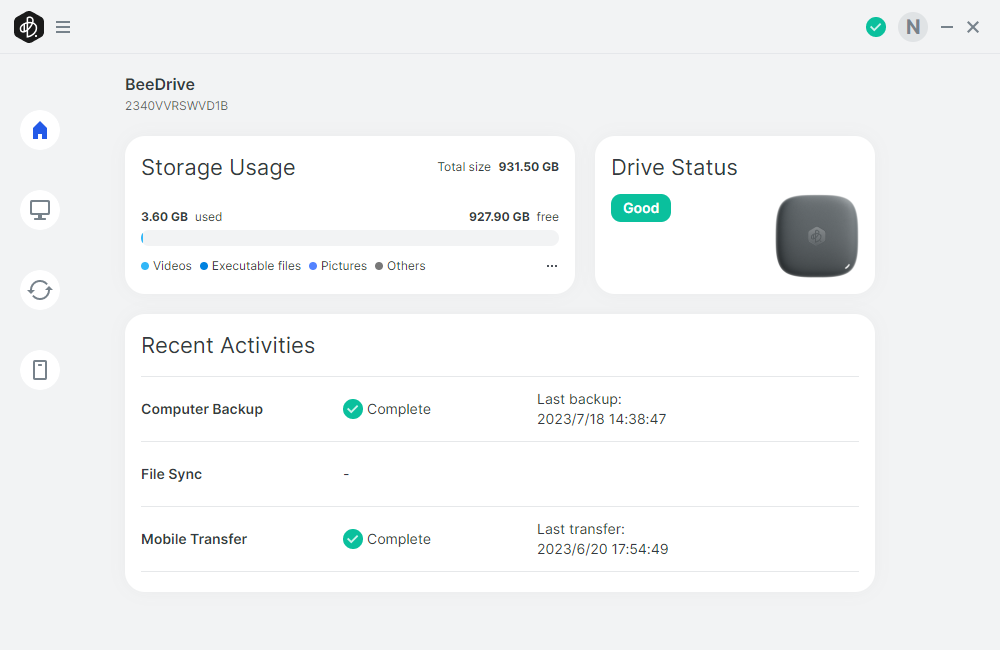Click last transfer time 2023/6/20 17:54:49
The height and width of the screenshot is (650, 1000).
pos(602,549)
